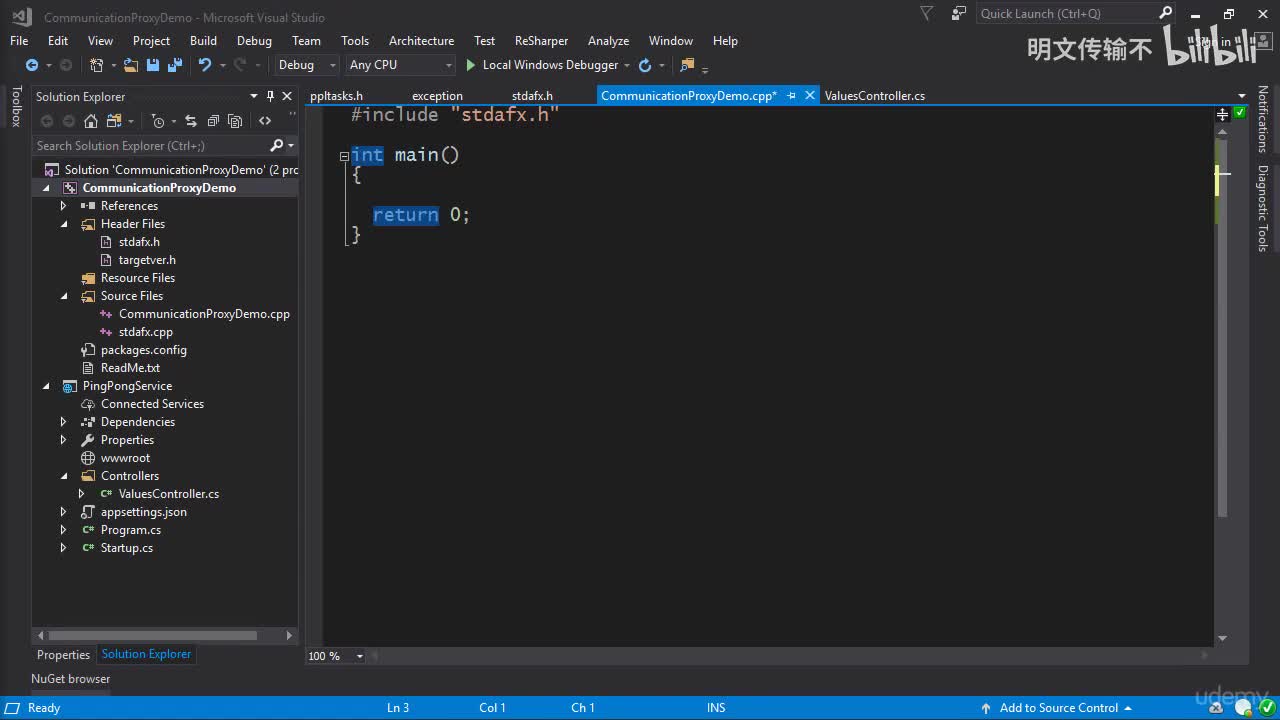The width and height of the screenshot is (1280, 720).
Task: Open the debugger target dropdown arrow
Action: pos(627,65)
